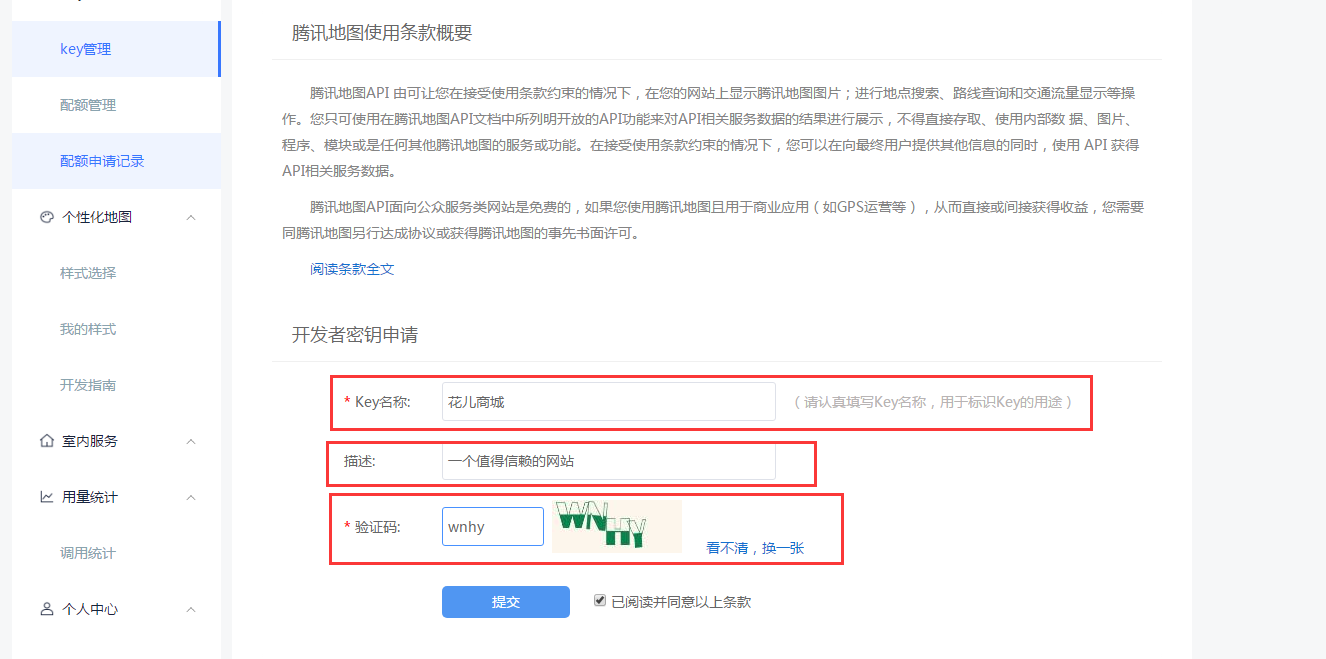Click the 用量统计 chart icon
The height and width of the screenshot is (659, 1326).
46,497
